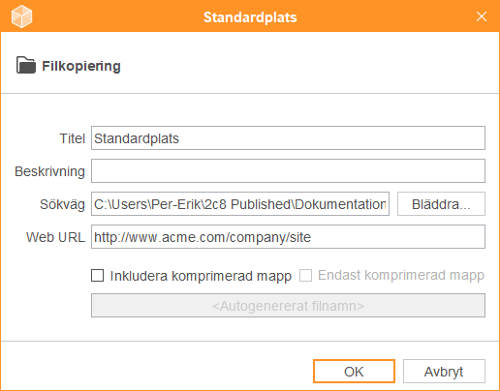Click the Titel input field
Viewport: 500px width, 391px height.
coord(288,138)
